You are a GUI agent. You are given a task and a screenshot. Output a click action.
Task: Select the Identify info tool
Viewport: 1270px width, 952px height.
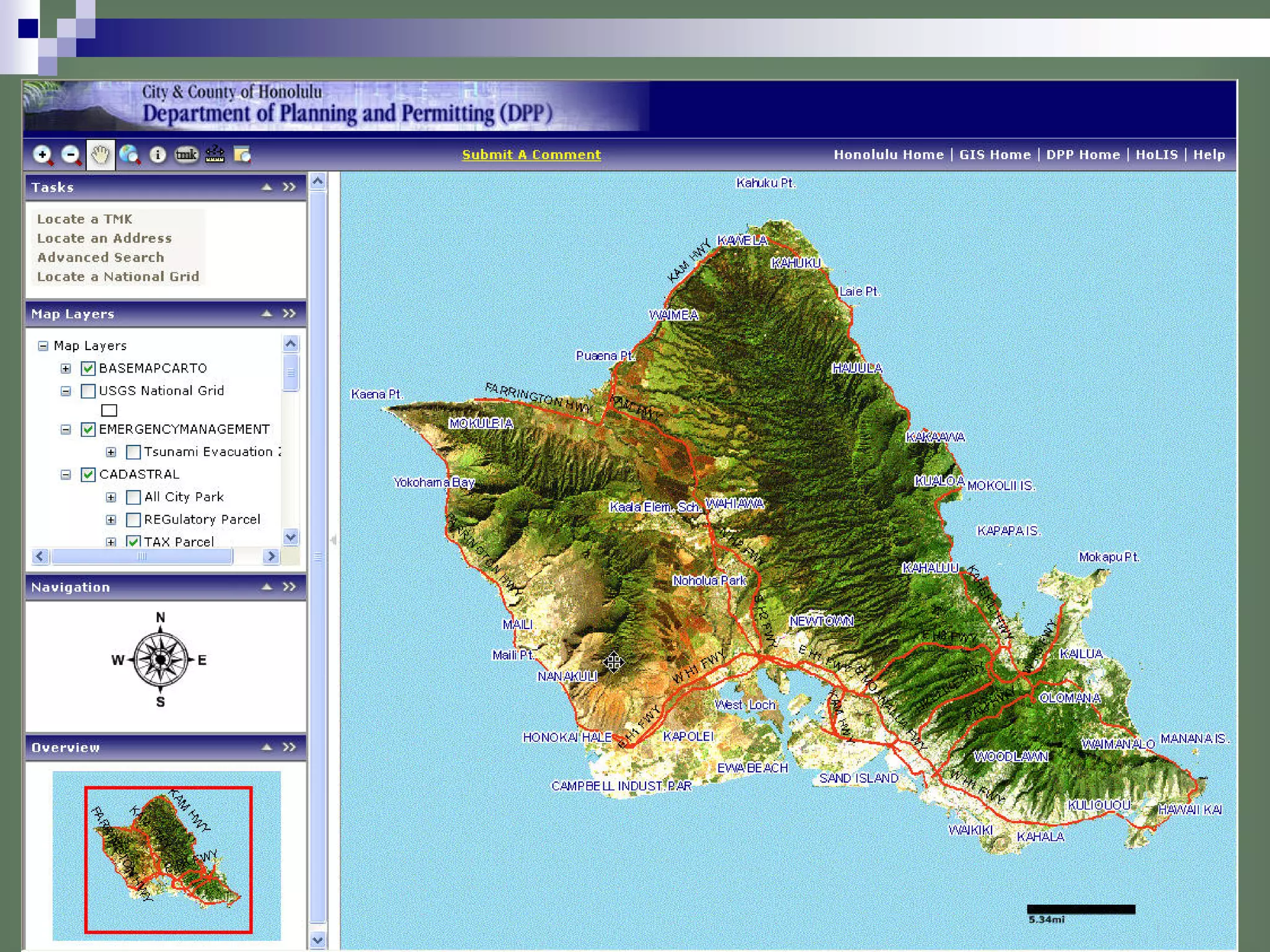point(158,155)
